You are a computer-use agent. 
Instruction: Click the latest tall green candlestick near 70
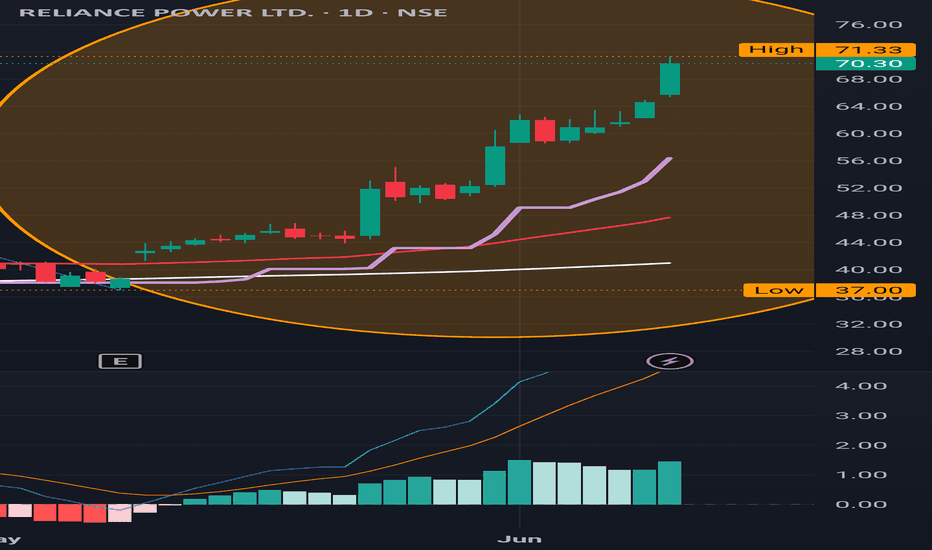coord(670,78)
